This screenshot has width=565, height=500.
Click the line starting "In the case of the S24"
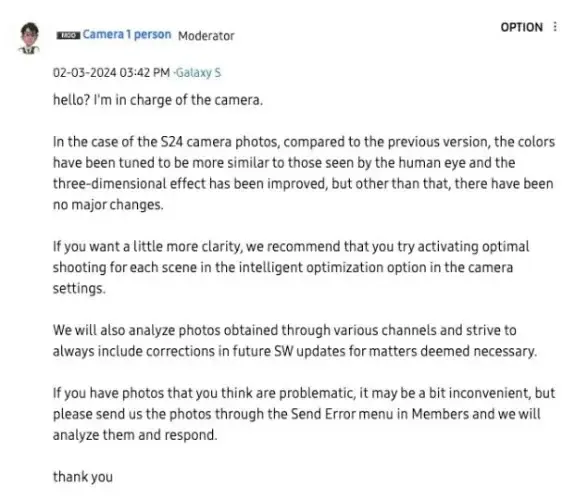coord(304,142)
